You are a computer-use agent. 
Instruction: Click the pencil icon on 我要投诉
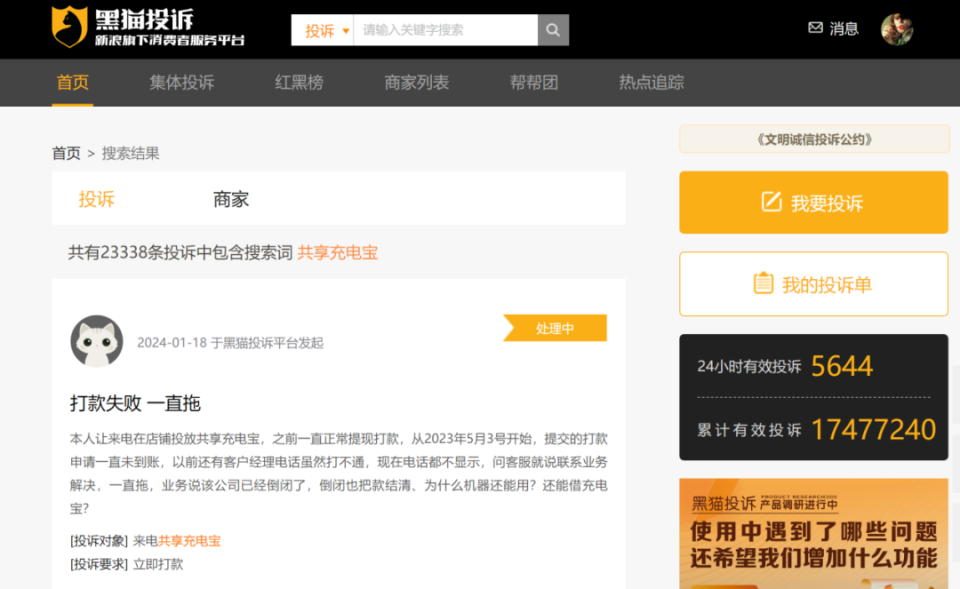pyautogui.click(x=771, y=203)
